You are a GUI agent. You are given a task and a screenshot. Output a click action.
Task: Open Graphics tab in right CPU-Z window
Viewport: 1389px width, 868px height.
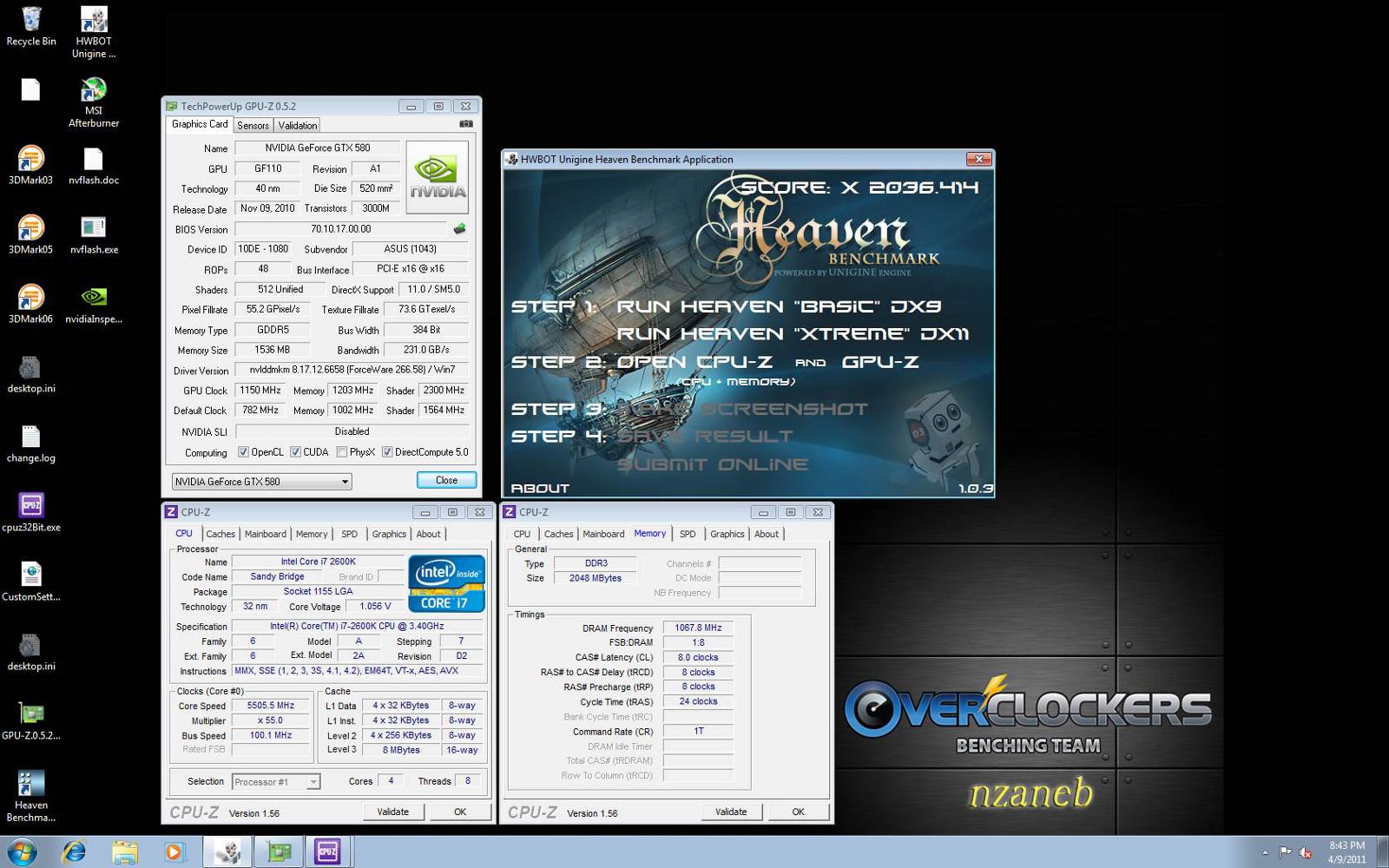(x=727, y=534)
